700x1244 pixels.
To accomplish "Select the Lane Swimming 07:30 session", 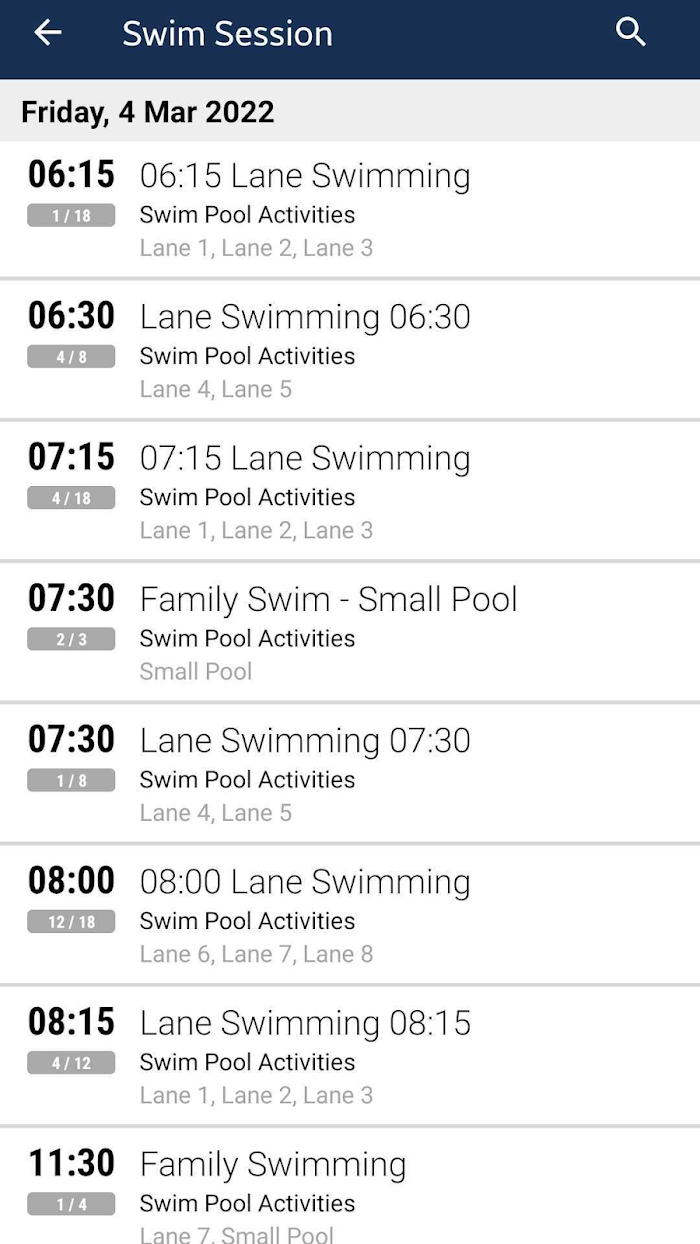I will click(305, 740).
